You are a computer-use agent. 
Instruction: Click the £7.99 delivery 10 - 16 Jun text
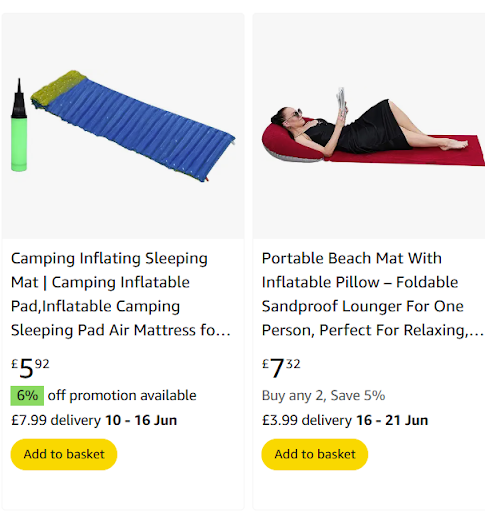94,420
